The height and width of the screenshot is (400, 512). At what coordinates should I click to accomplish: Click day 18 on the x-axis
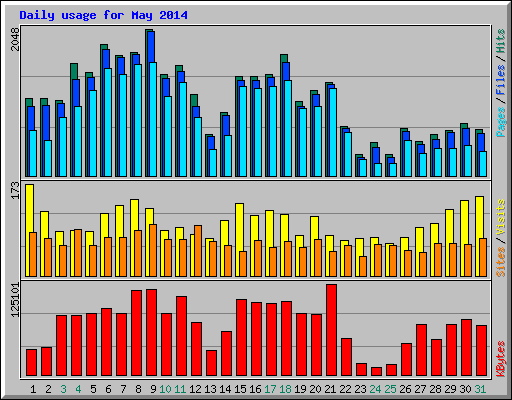point(285,389)
